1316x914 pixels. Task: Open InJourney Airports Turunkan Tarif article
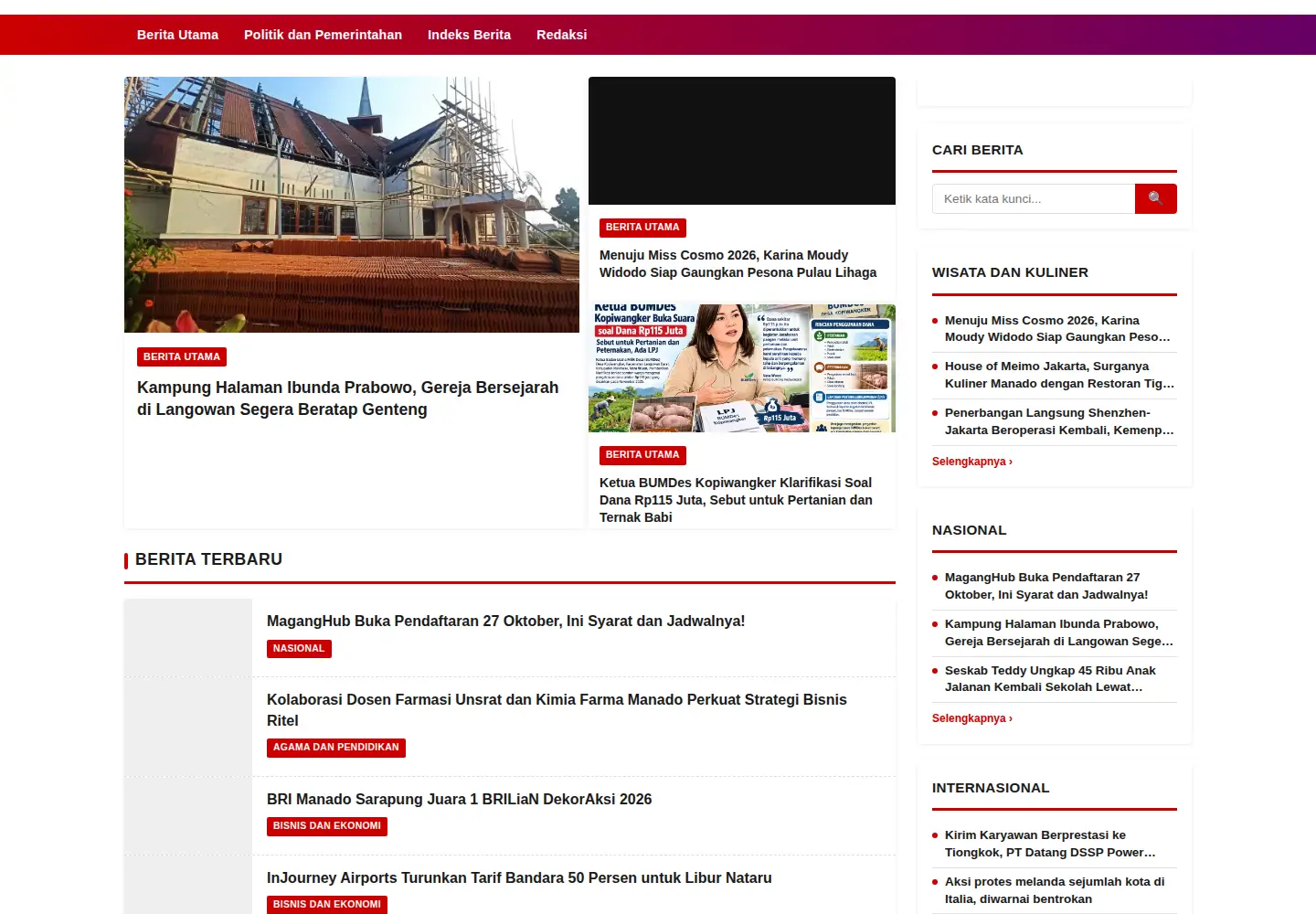519,877
